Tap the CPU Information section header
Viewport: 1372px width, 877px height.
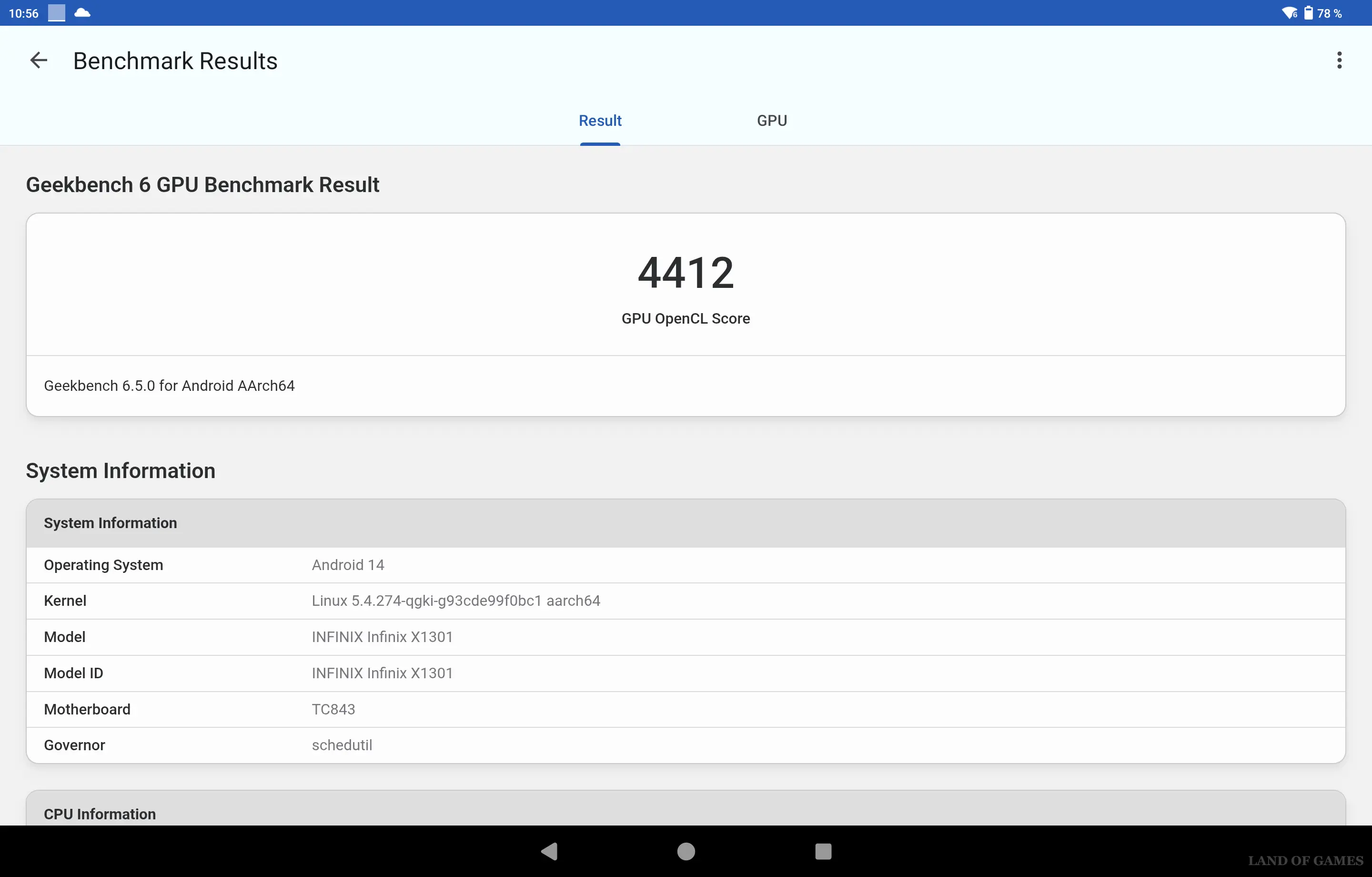point(100,814)
